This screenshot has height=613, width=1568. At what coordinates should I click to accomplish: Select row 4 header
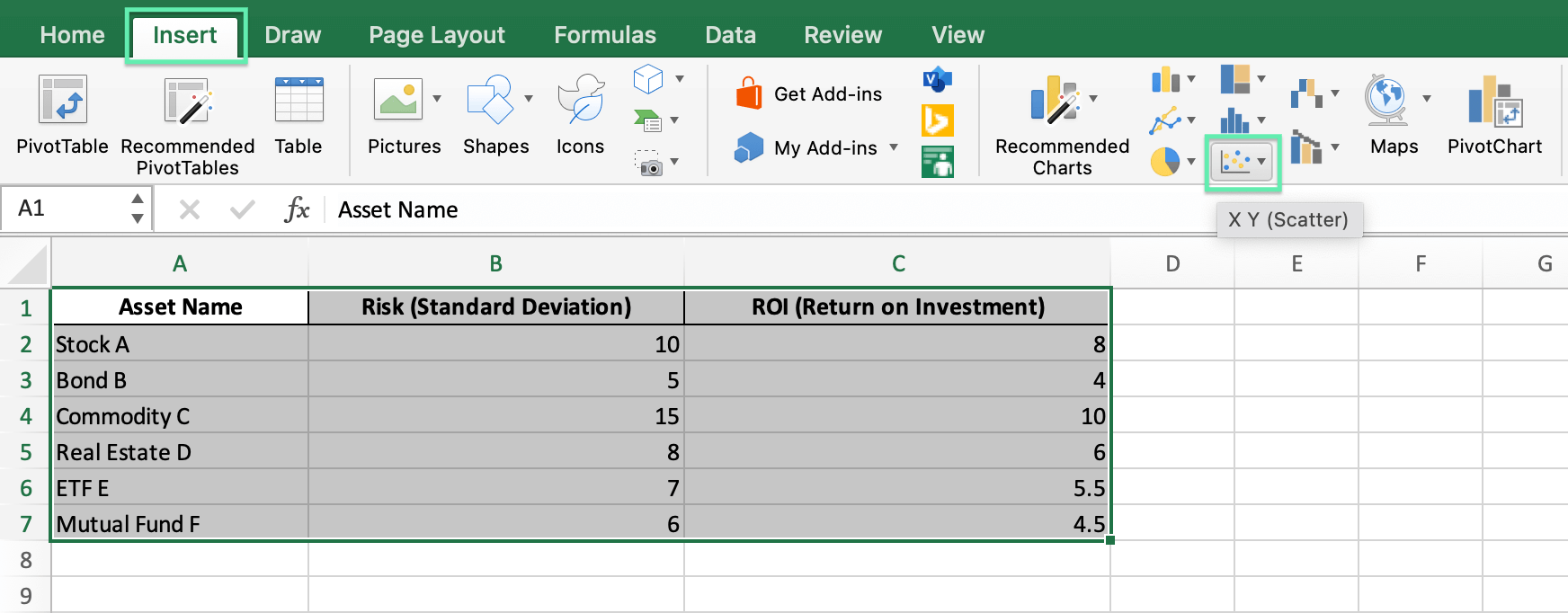[26, 416]
